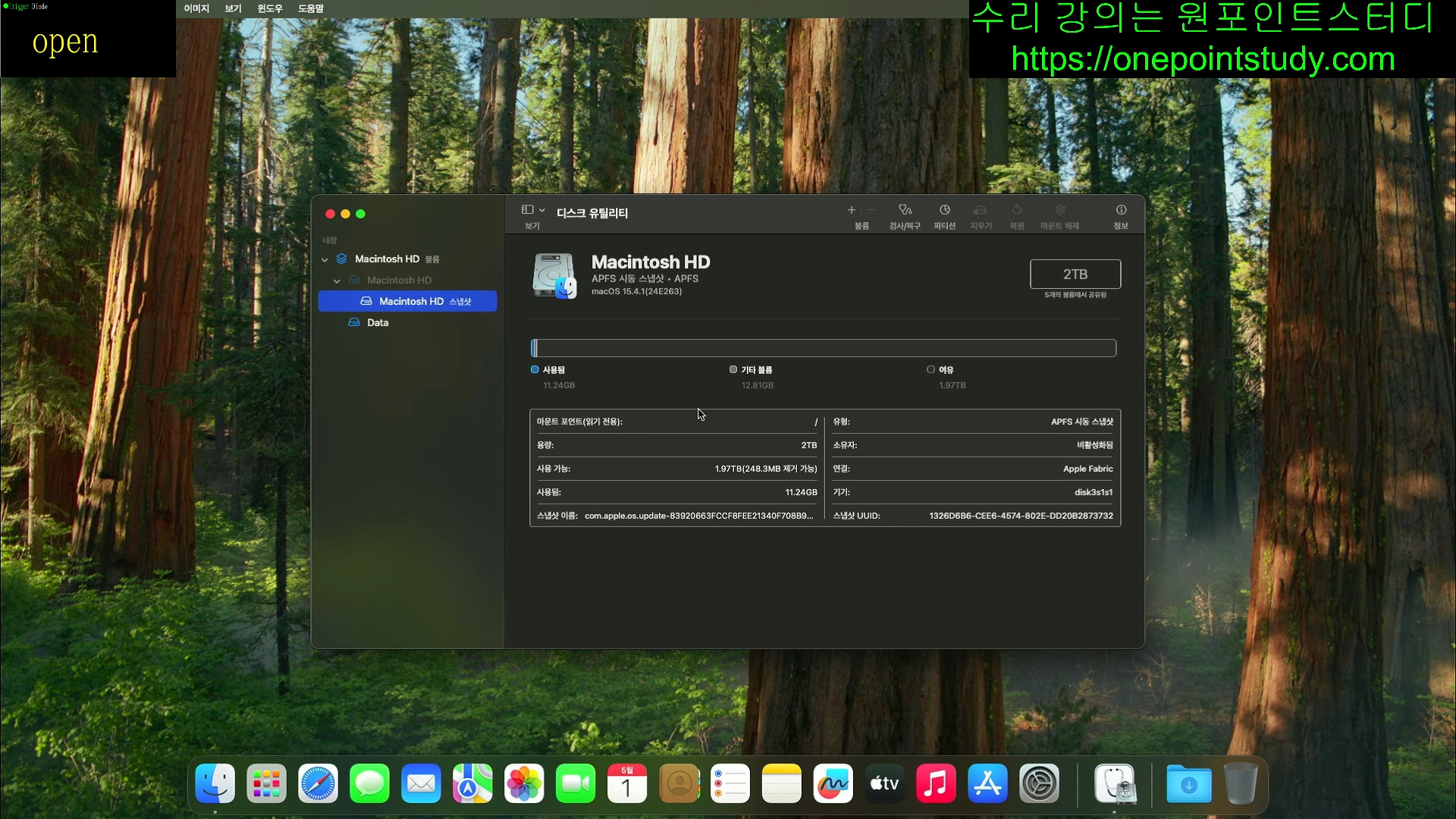Open the Info (정보) toolbar icon

click(x=1121, y=210)
